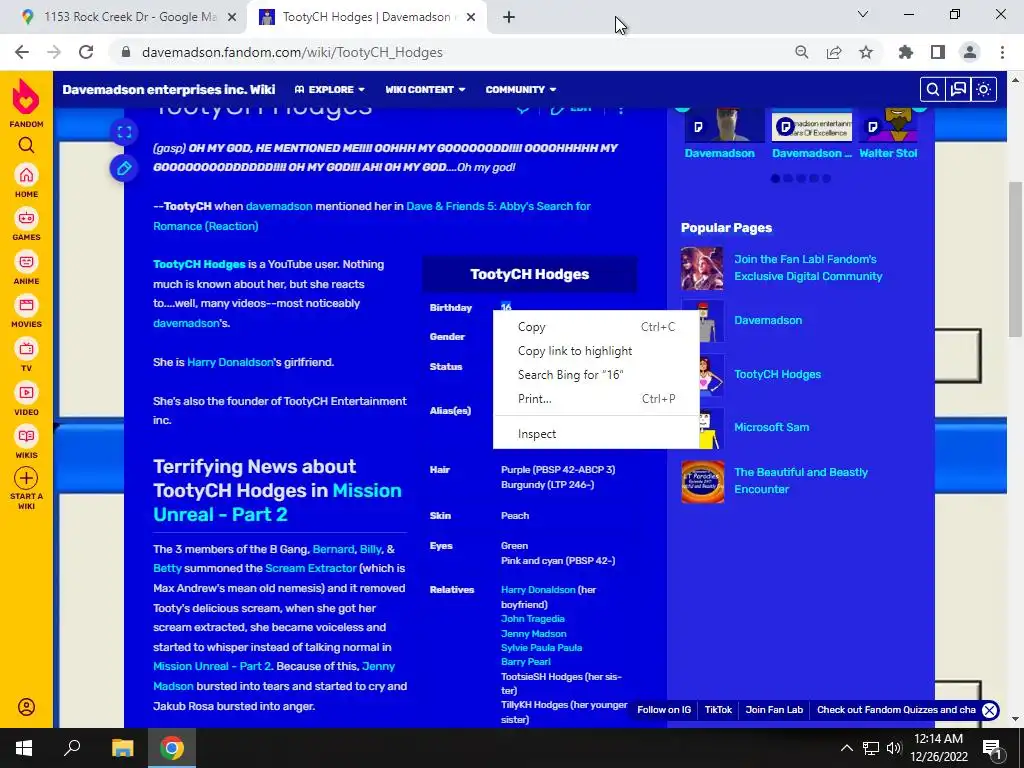Open Chrome three-dot menu
The image size is (1024, 768).
tap(1002, 52)
